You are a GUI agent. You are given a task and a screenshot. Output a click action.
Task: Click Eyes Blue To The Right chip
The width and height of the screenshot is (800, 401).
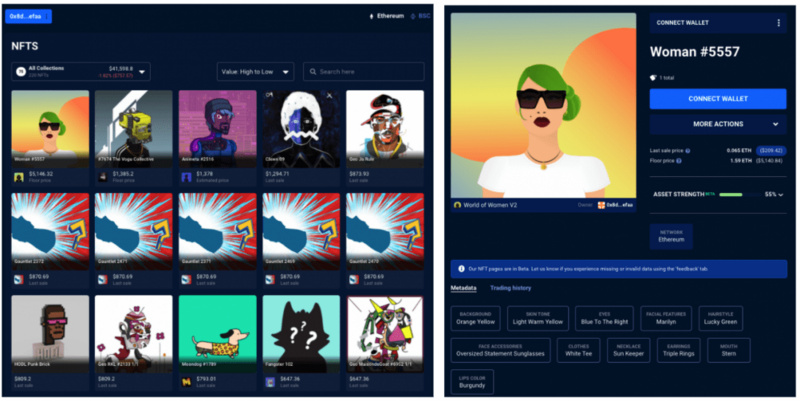(x=604, y=318)
